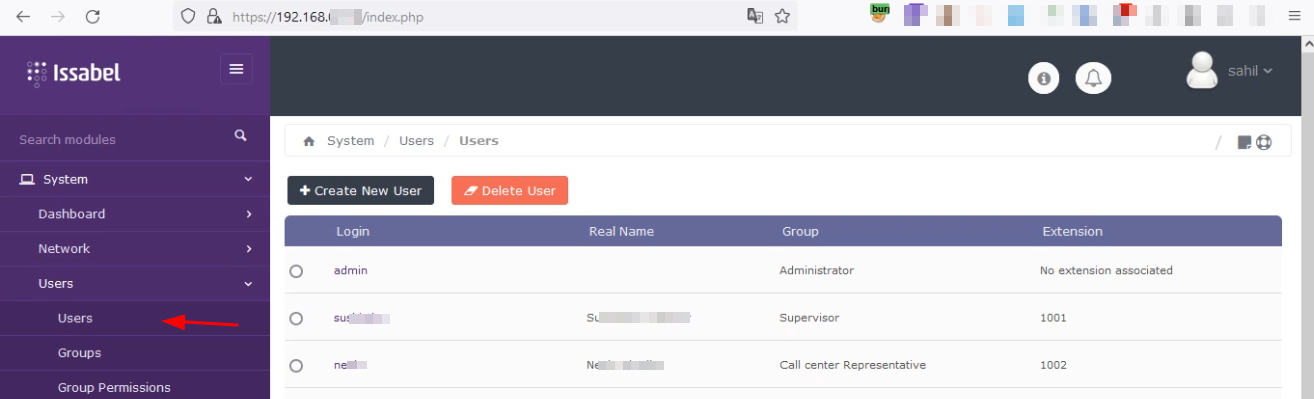Open the browser translate page icon

click(755, 16)
